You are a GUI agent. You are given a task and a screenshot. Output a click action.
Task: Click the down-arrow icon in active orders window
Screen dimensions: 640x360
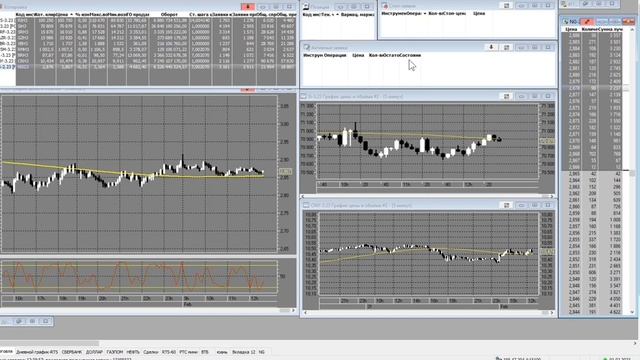491,47
